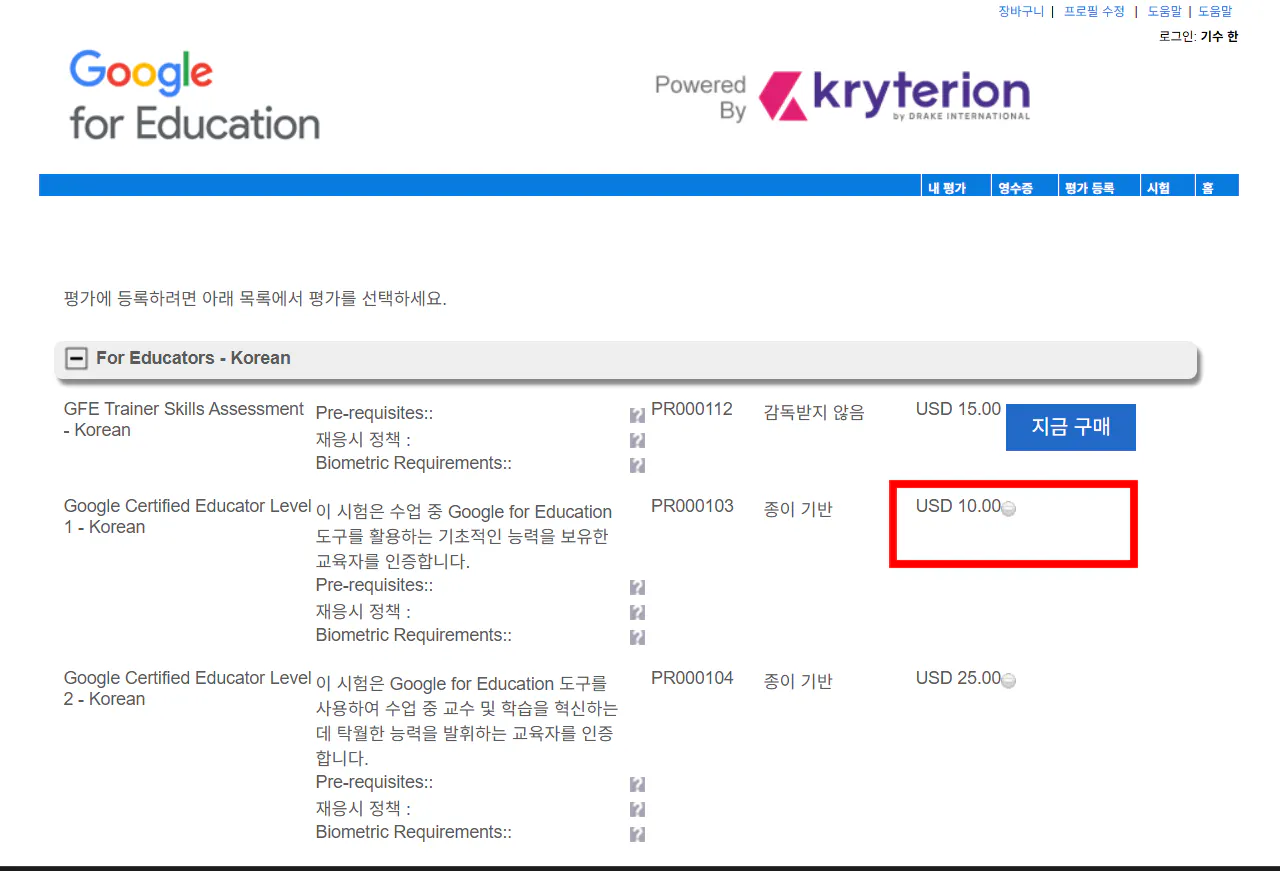The width and height of the screenshot is (1280, 871).
Task: Click the code PR000103
Action: [692, 506]
